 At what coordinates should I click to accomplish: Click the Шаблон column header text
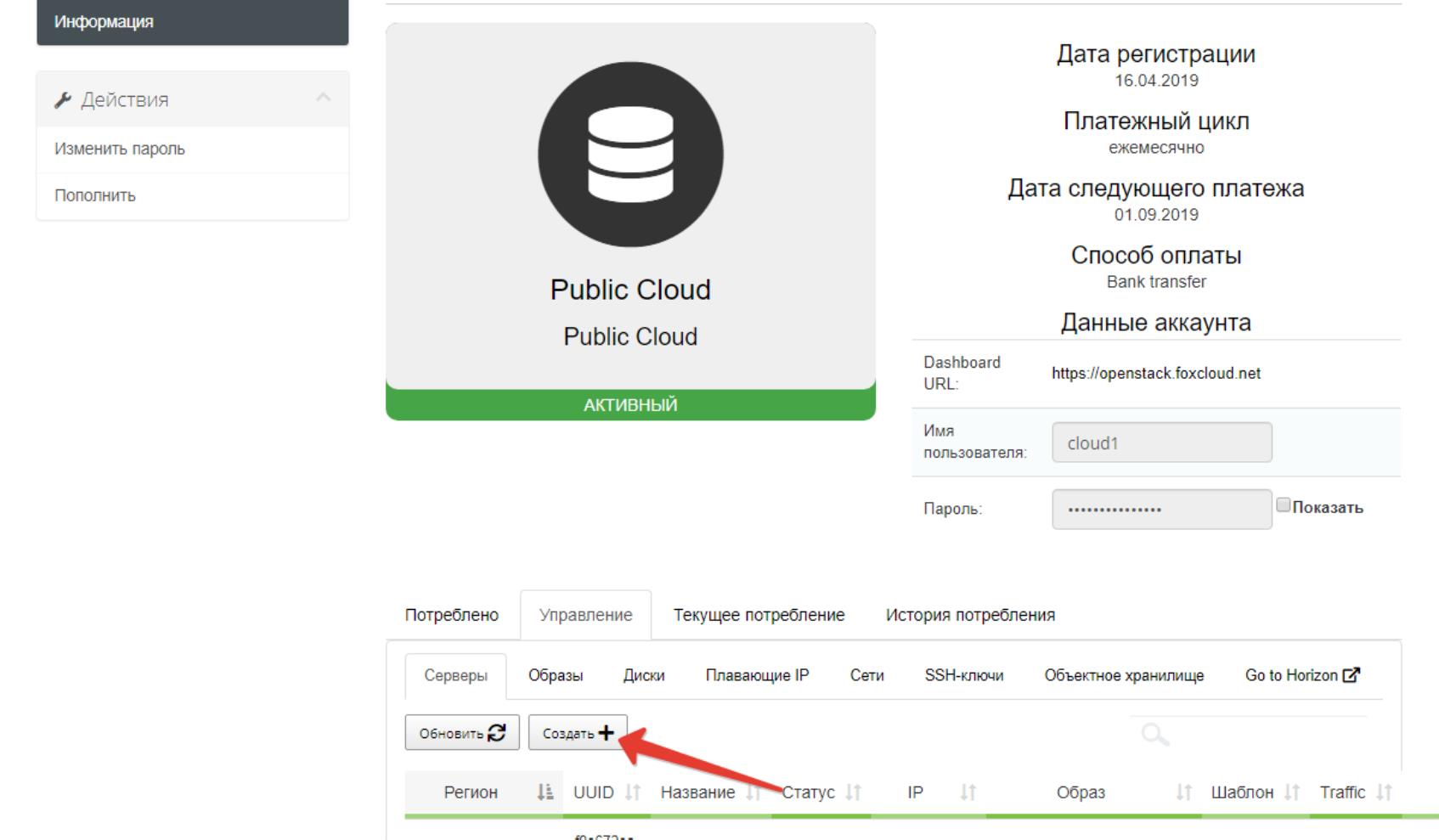click(x=1242, y=792)
